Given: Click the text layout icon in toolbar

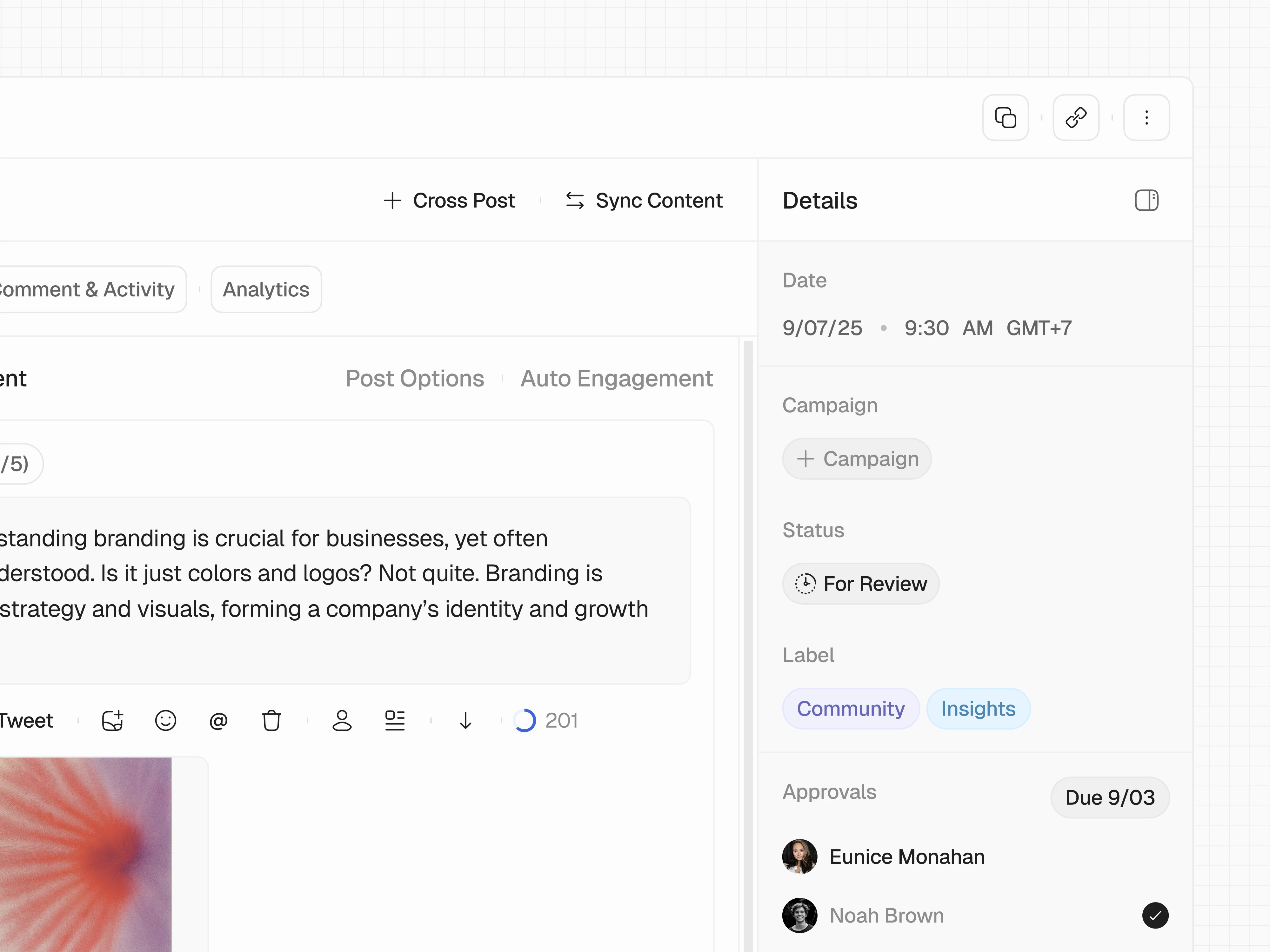Looking at the screenshot, I should click(394, 720).
